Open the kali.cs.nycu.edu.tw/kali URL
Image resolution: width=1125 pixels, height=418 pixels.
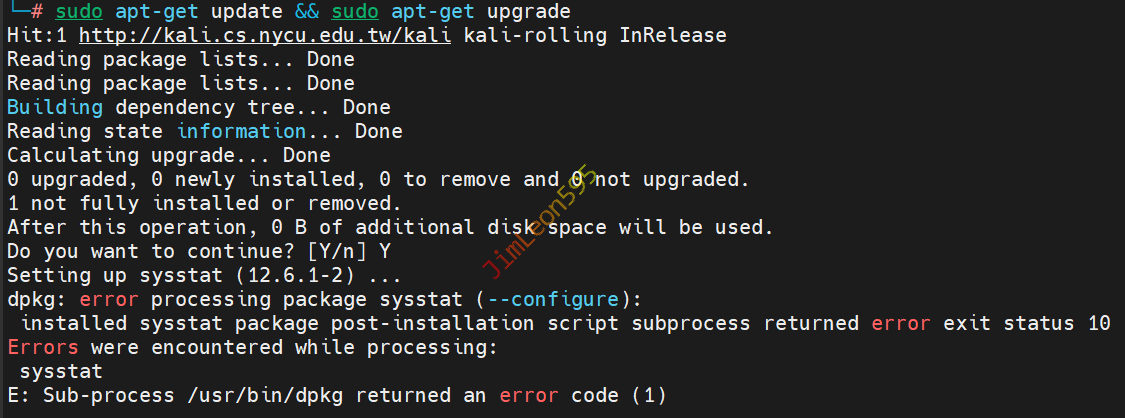pos(265,35)
